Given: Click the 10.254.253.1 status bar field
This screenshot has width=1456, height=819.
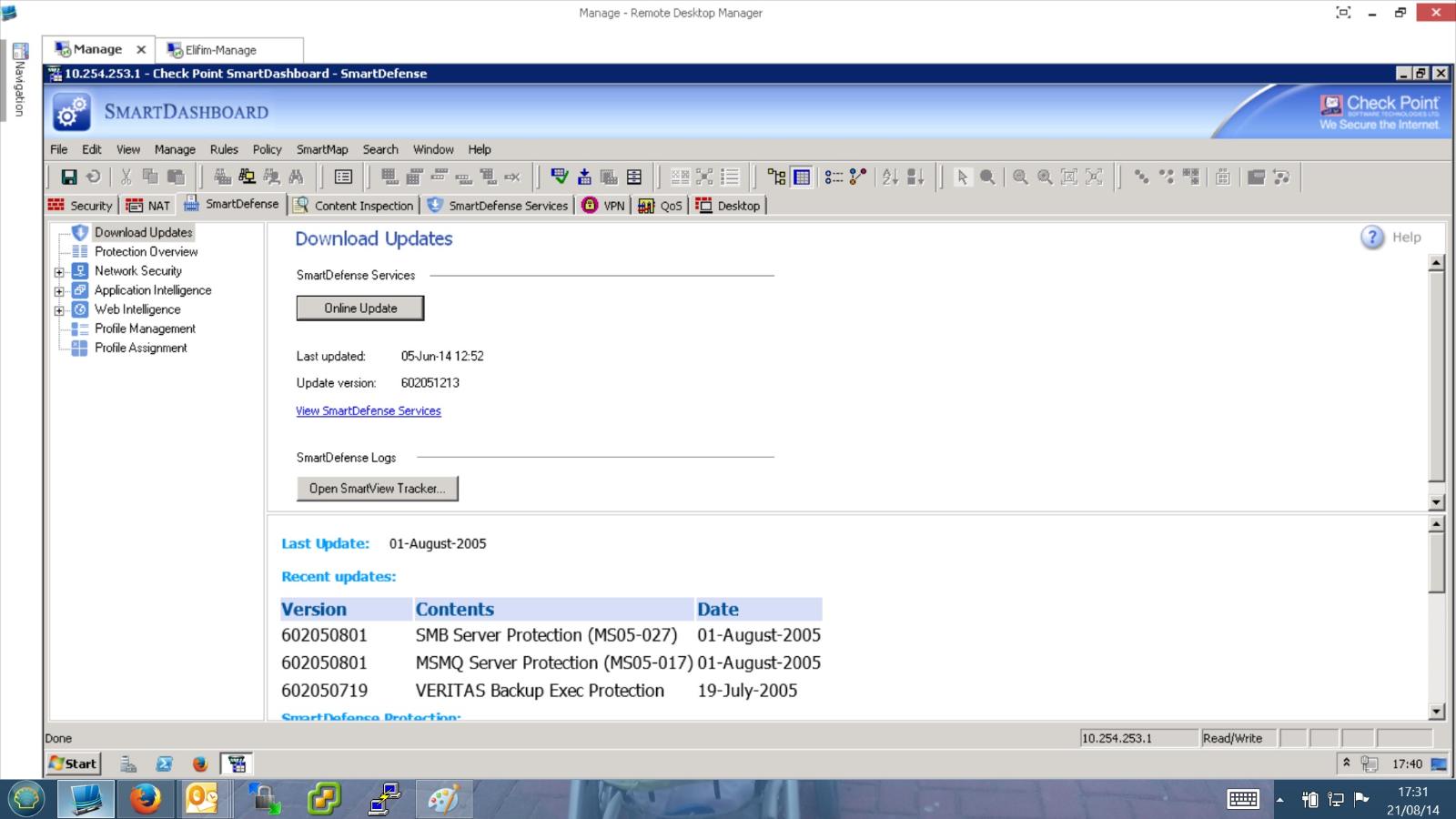Looking at the screenshot, I should pos(1138,738).
